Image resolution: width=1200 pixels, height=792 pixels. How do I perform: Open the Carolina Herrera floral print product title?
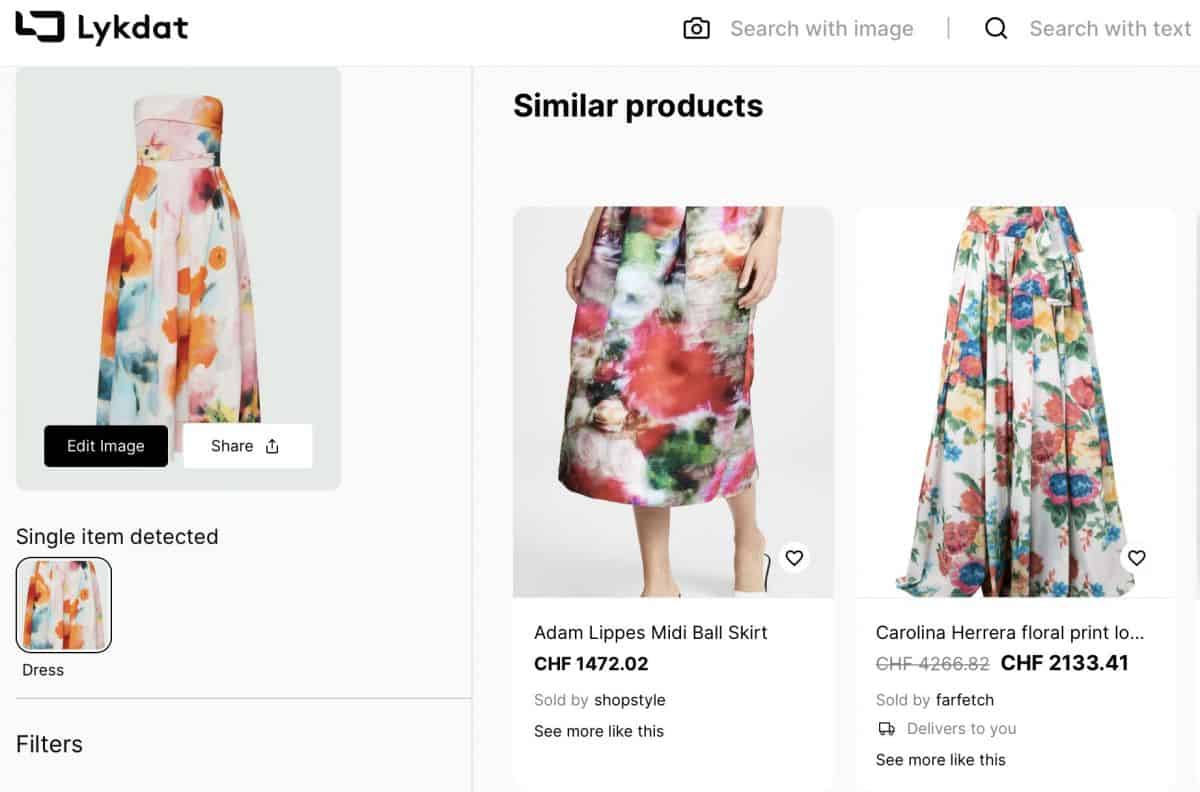(x=1013, y=632)
